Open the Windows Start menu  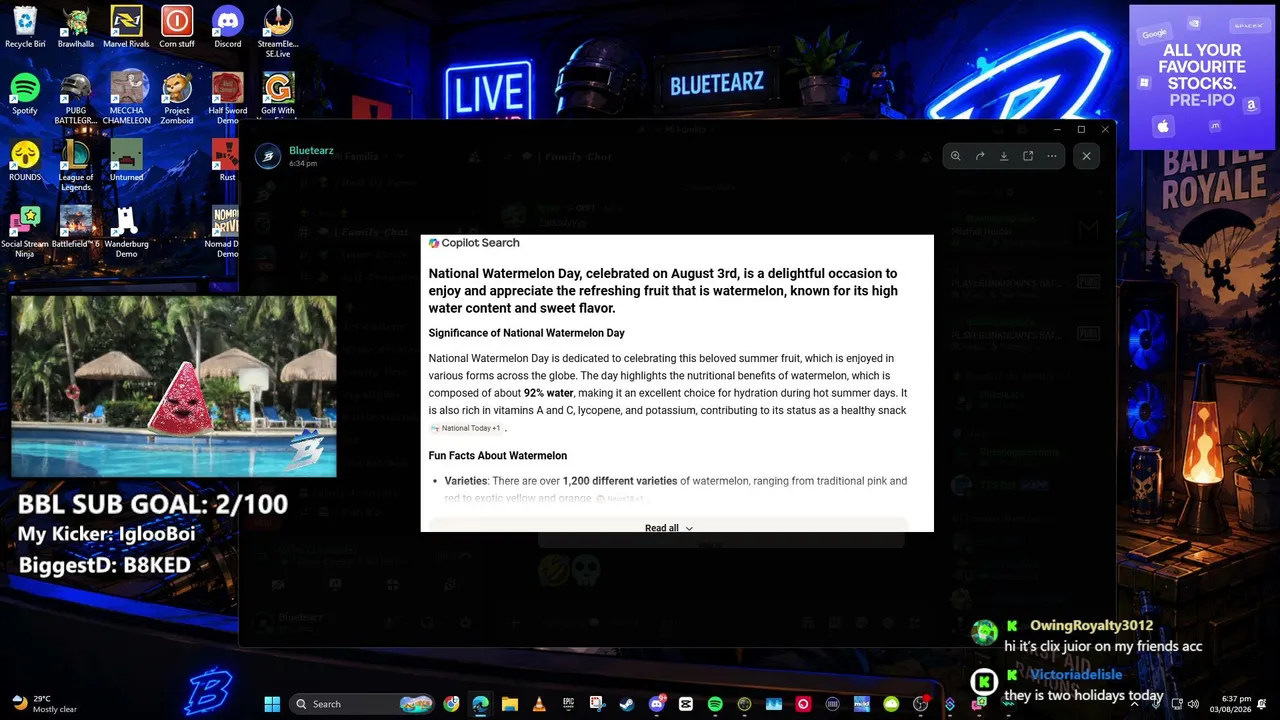(x=272, y=704)
